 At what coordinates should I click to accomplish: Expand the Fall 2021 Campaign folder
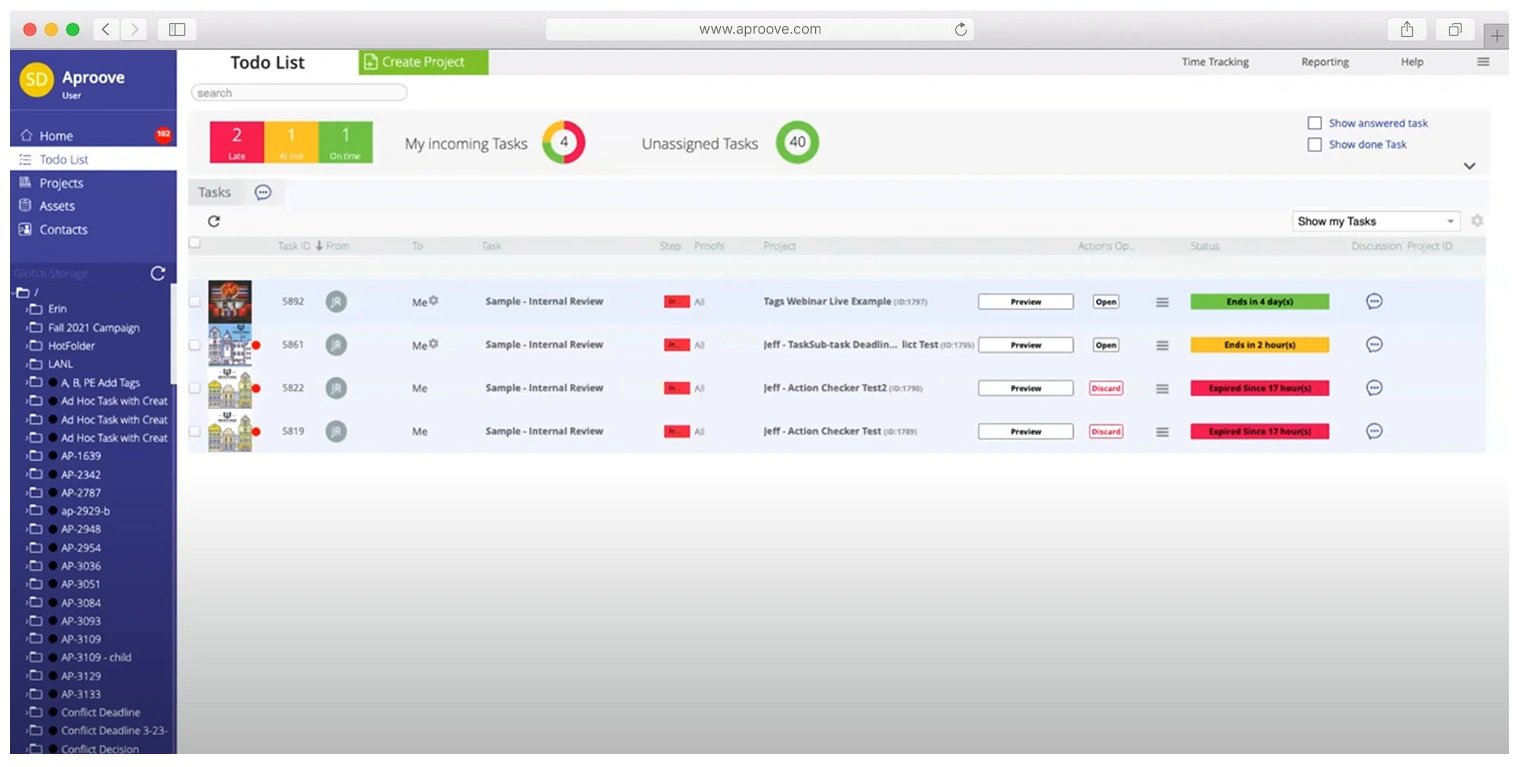27,328
